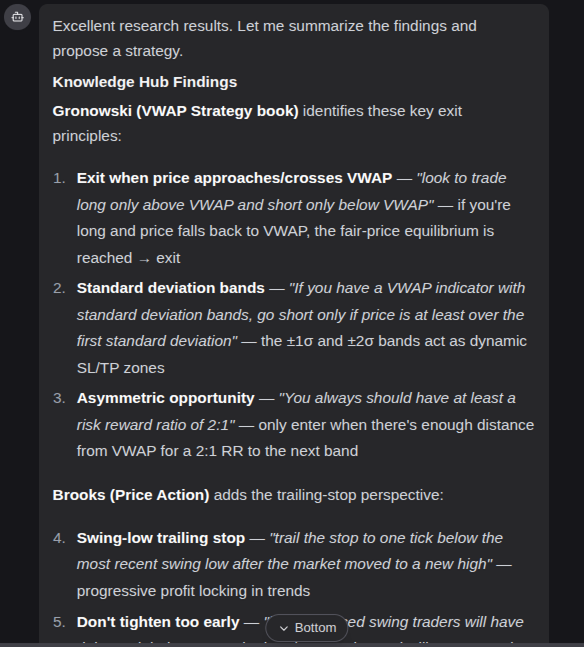Click 'Swing-low trailing stop' list title
Image resolution: width=584 pixels, height=647 pixels.
(161, 538)
